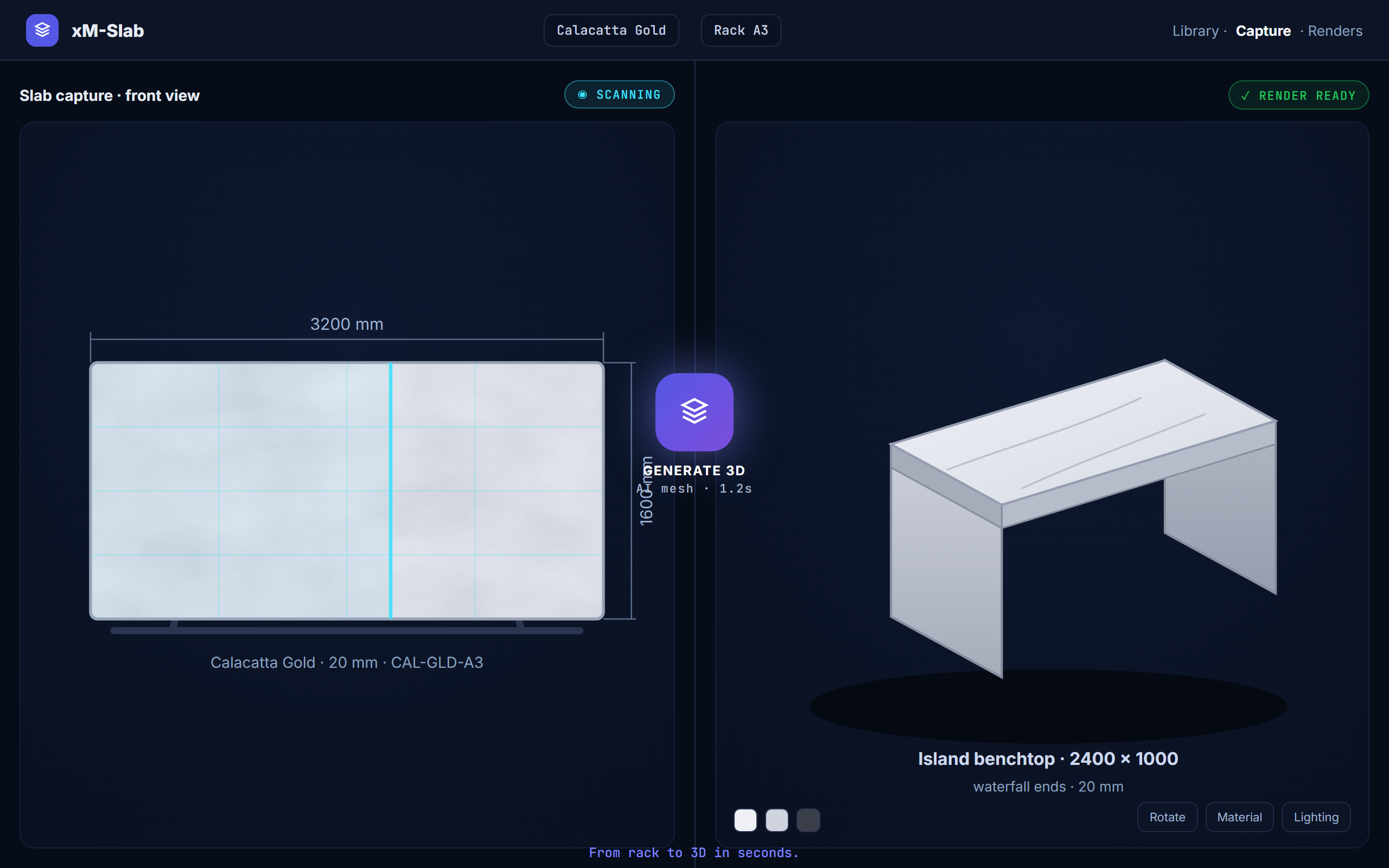Click the slab scan preview image
The image size is (1389, 868).
point(347,491)
